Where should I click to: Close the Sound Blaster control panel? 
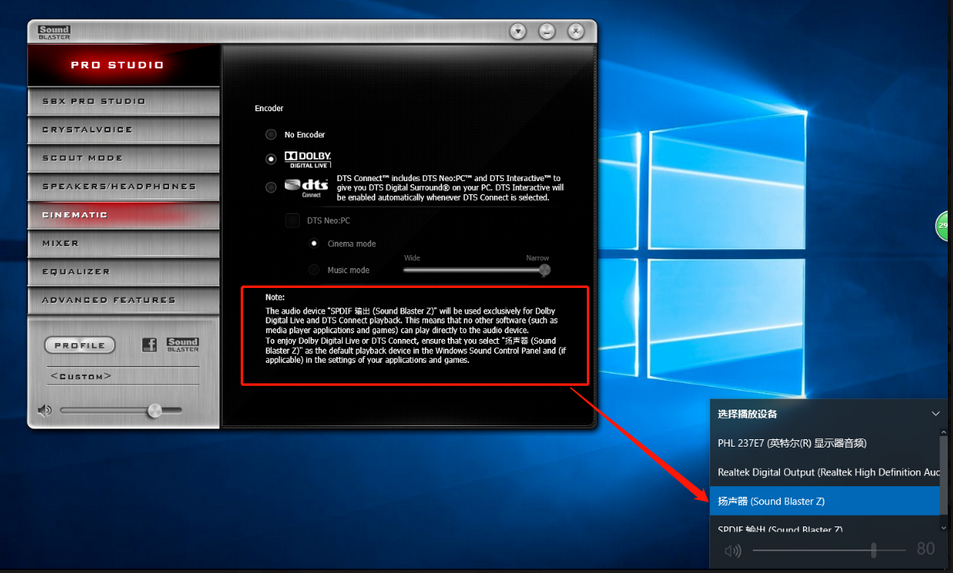(576, 31)
